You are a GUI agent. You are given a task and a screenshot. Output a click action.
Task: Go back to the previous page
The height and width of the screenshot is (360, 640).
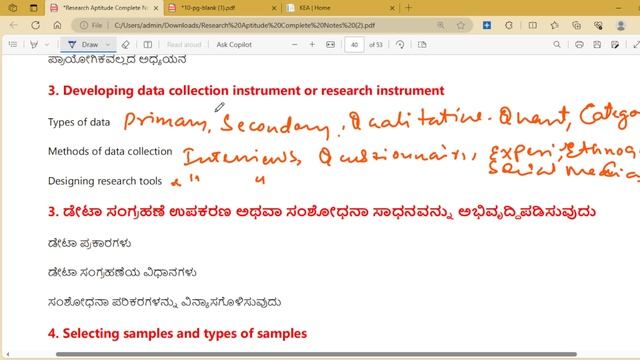pyautogui.click(x=13, y=25)
